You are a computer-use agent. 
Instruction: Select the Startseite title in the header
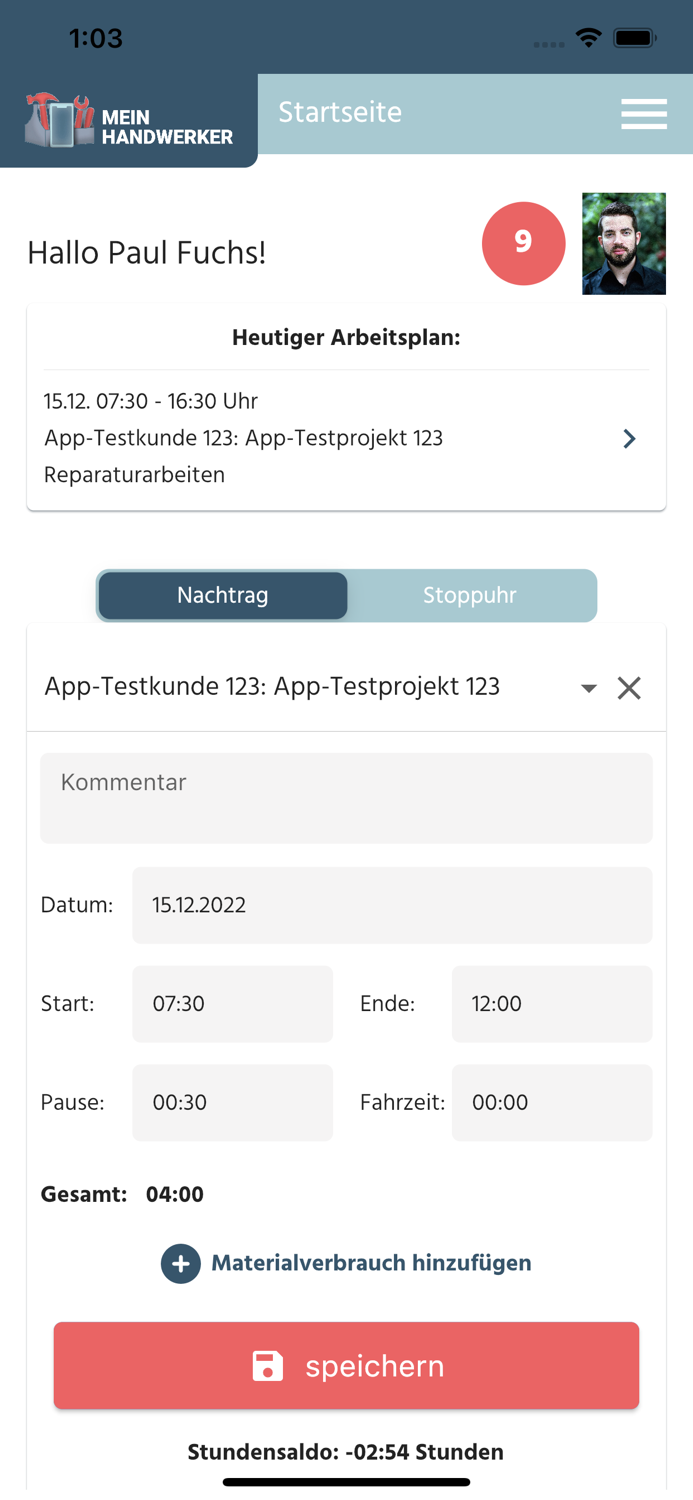coord(341,113)
